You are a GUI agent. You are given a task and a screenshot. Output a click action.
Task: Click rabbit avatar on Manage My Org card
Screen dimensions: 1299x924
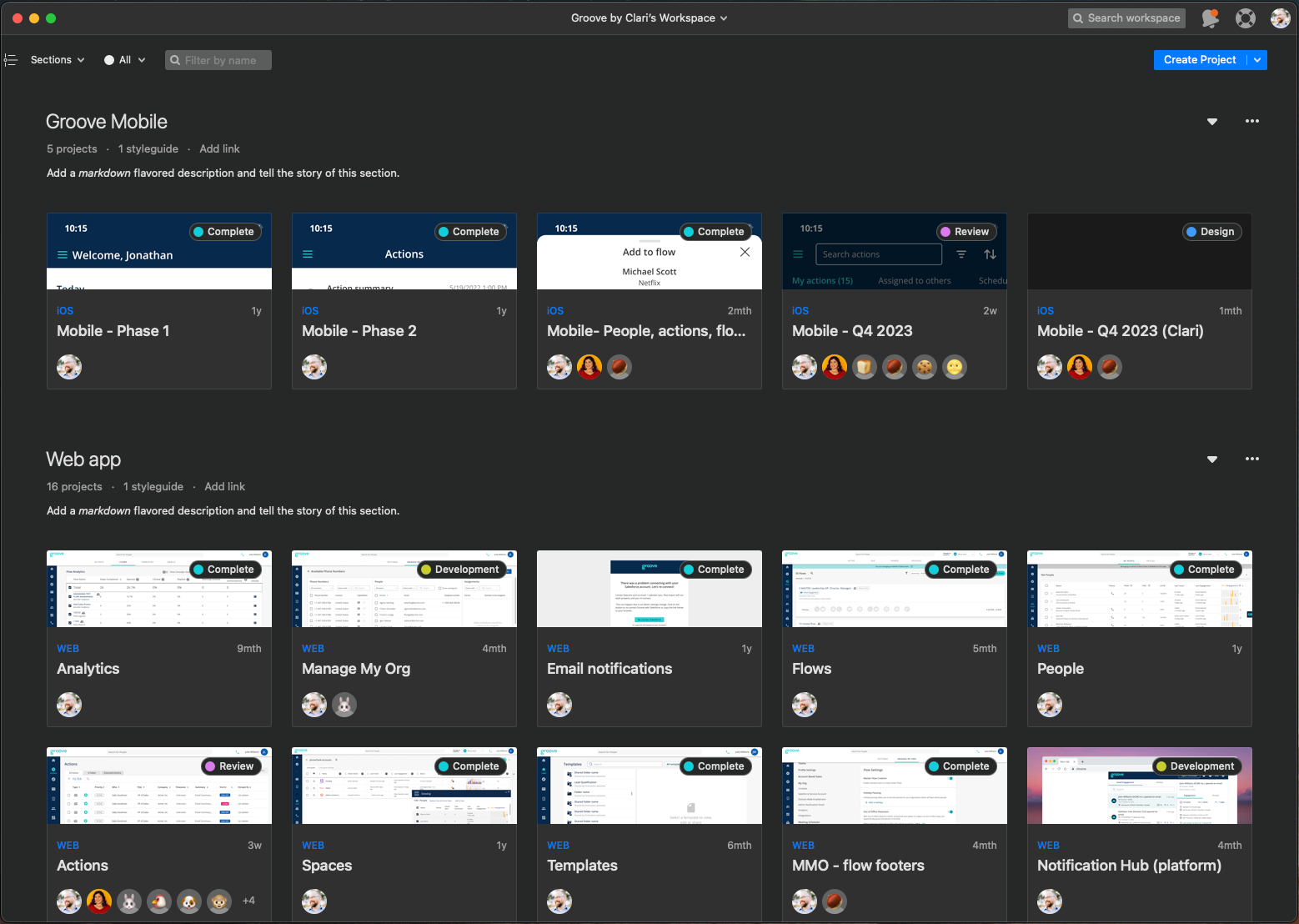pyautogui.click(x=344, y=705)
